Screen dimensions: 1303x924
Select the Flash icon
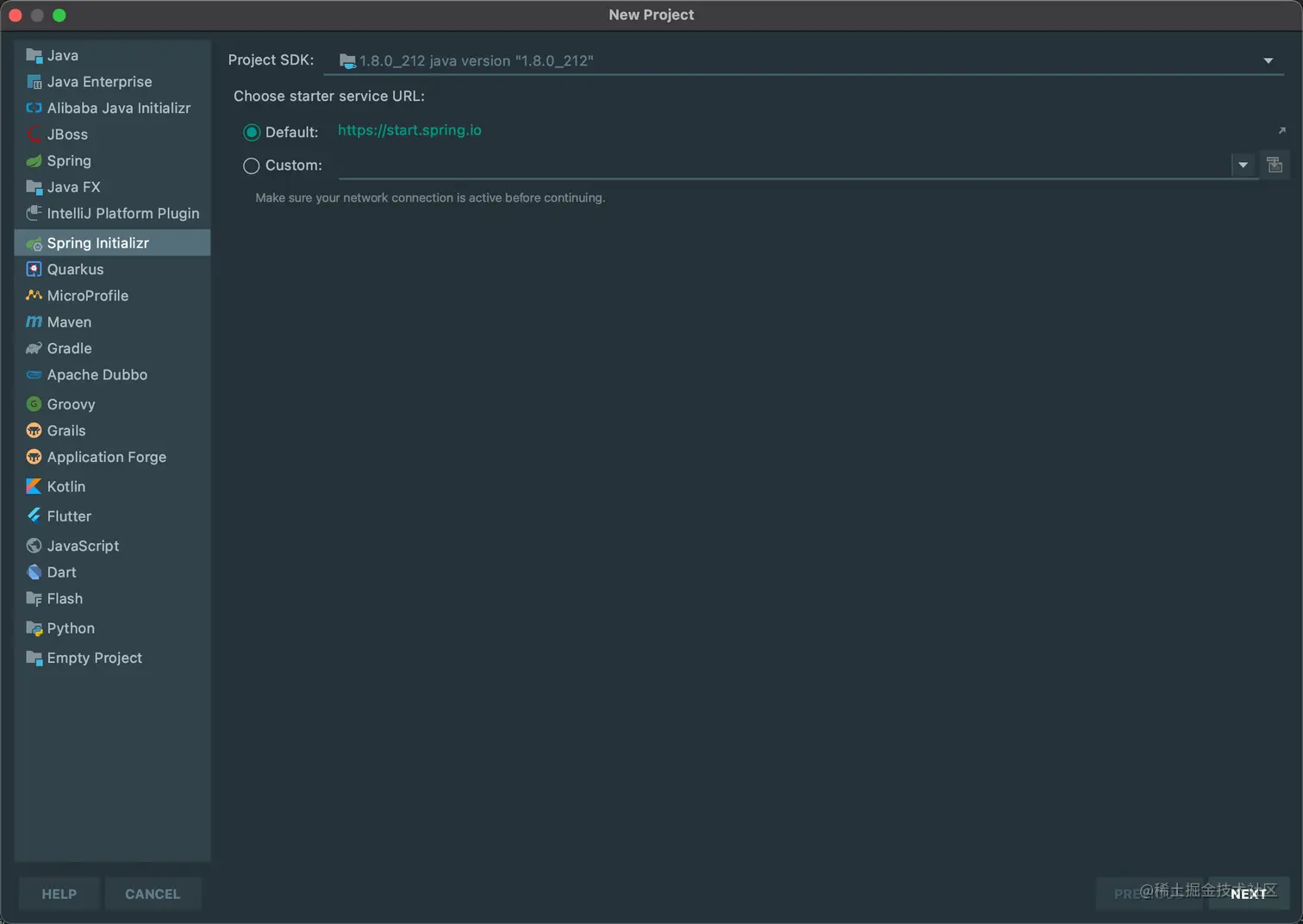34,598
